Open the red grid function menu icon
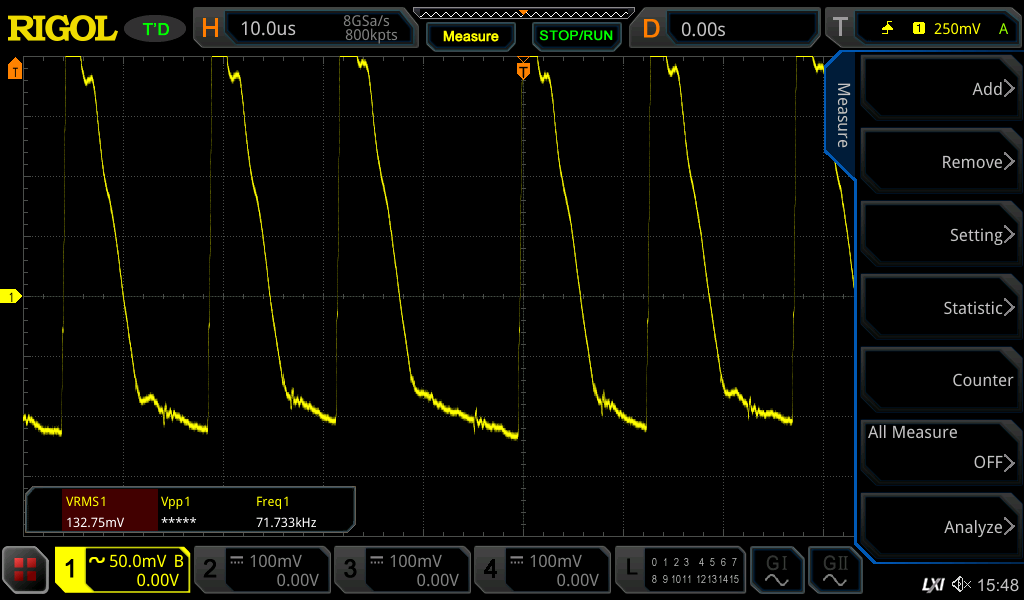Image resolution: width=1024 pixels, height=600 pixels. click(x=25, y=570)
